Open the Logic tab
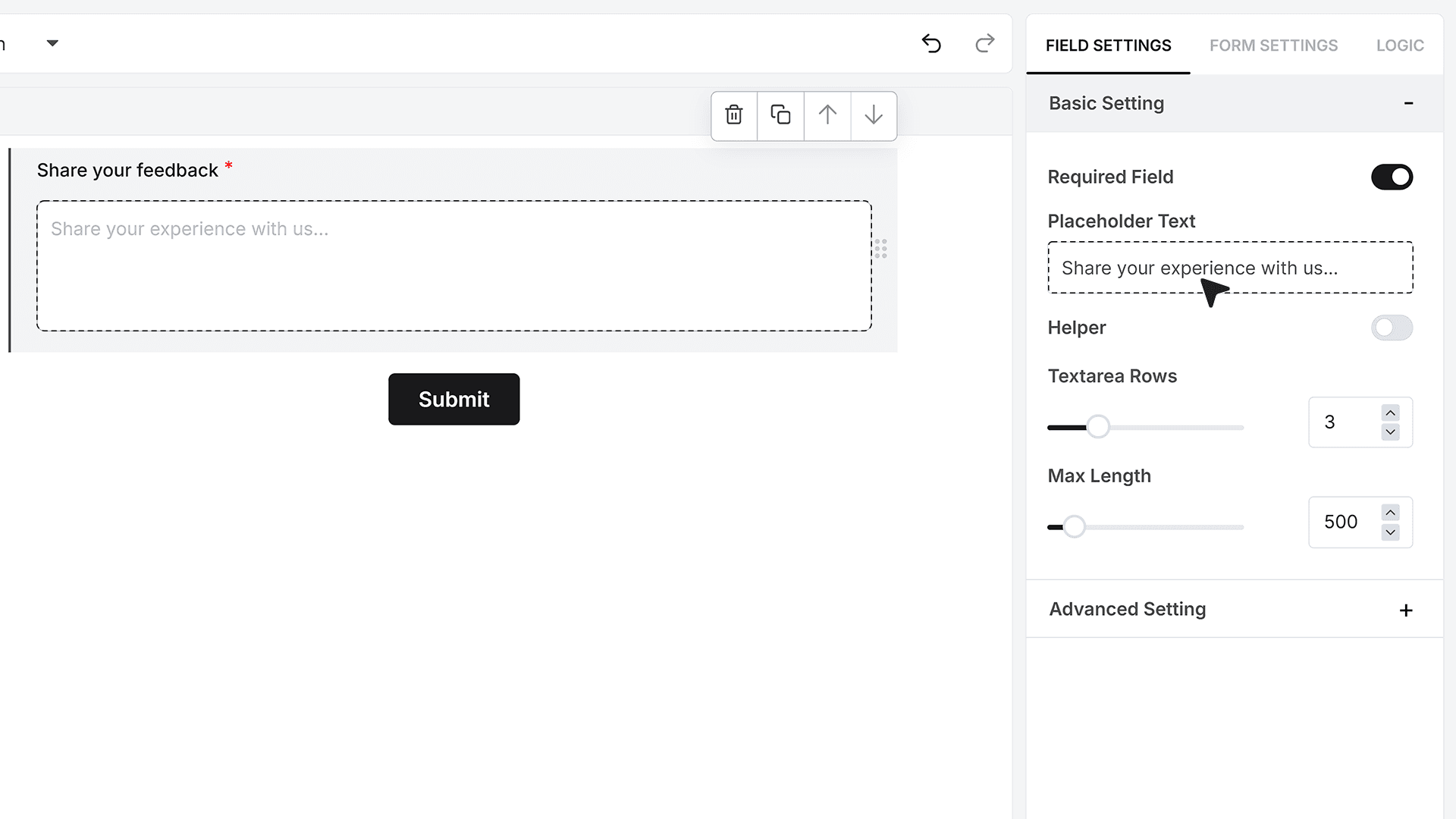This screenshot has height=819, width=1456. click(1400, 45)
